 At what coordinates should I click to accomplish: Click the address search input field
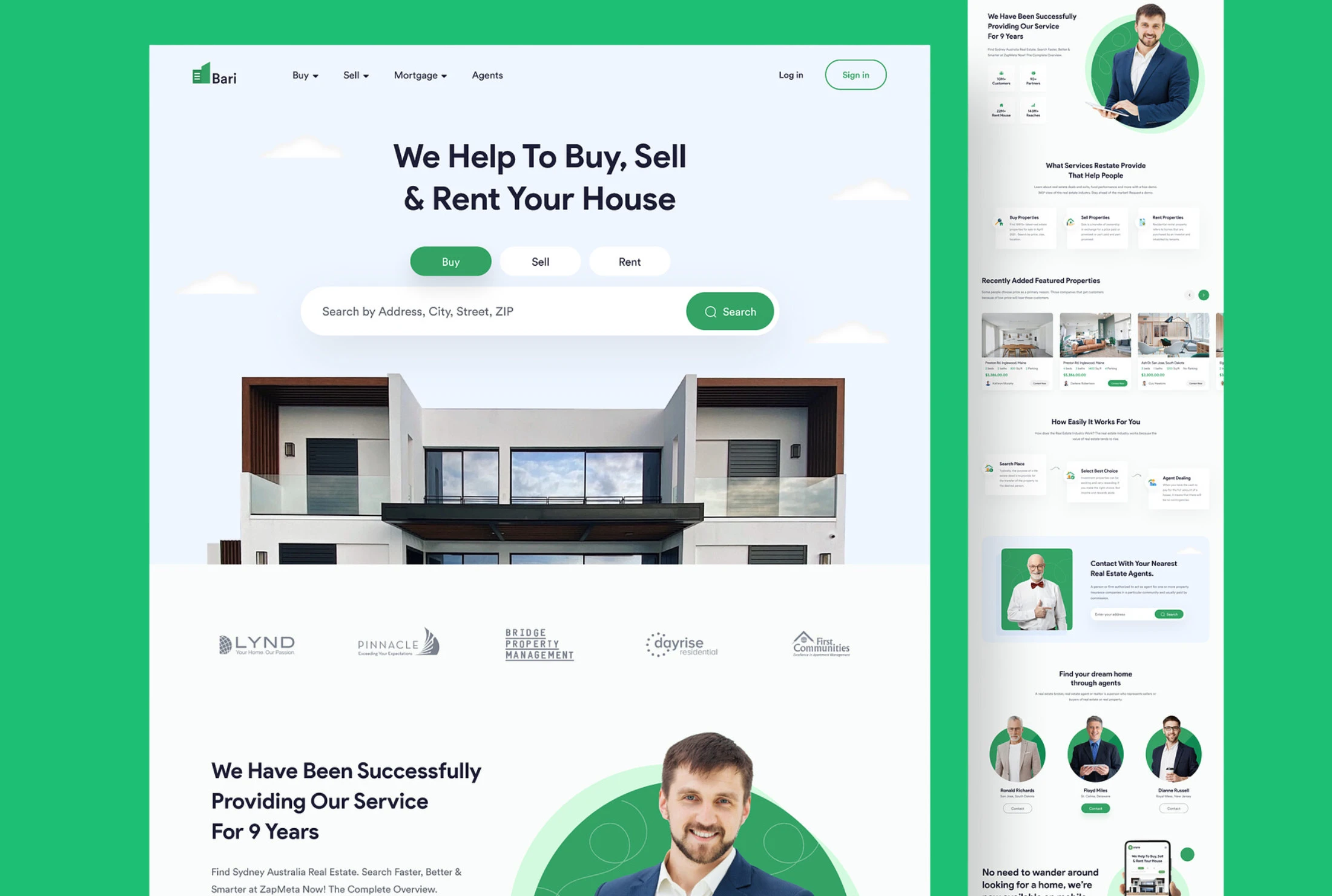(490, 311)
